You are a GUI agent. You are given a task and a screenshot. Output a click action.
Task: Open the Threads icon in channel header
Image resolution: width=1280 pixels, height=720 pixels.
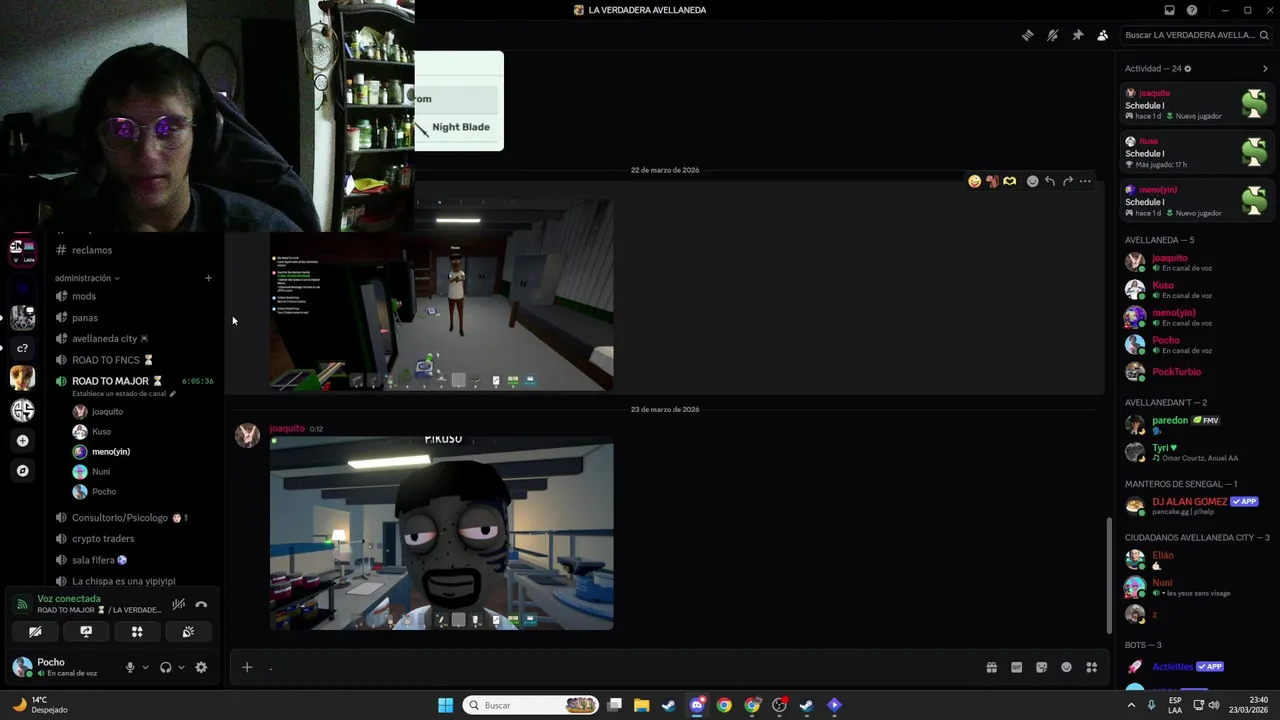[1027, 35]
